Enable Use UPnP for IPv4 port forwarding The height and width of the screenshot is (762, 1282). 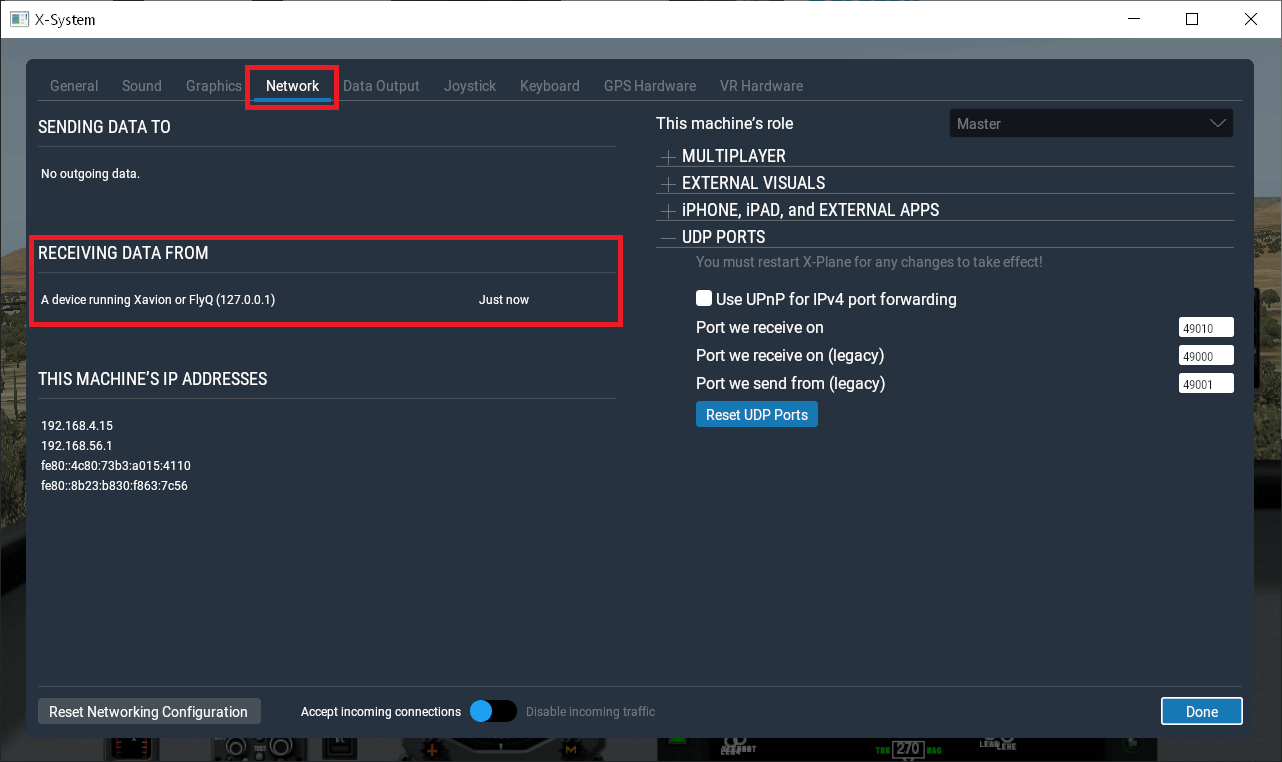pyautogui.click(x=704, y=299)
